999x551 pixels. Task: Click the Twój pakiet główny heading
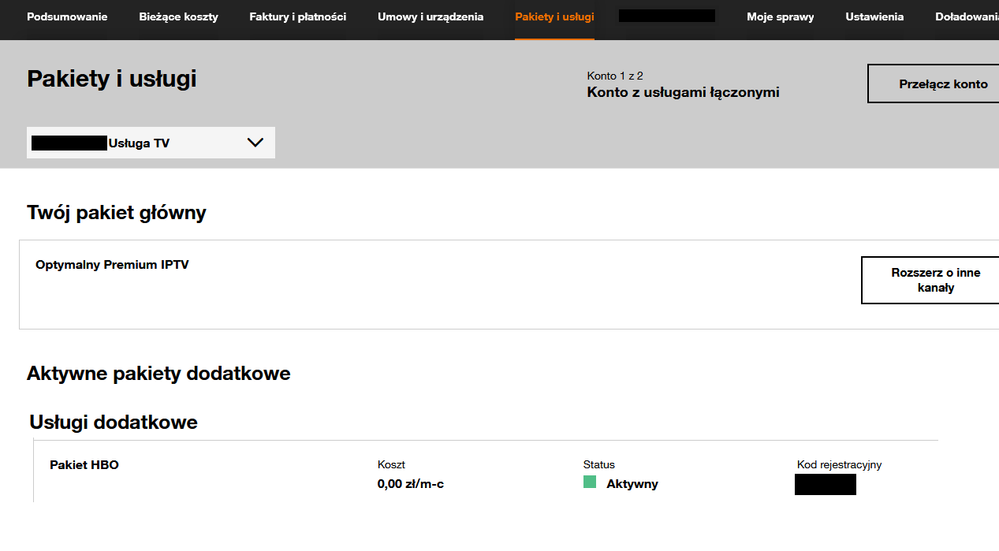tap(116, 212)
